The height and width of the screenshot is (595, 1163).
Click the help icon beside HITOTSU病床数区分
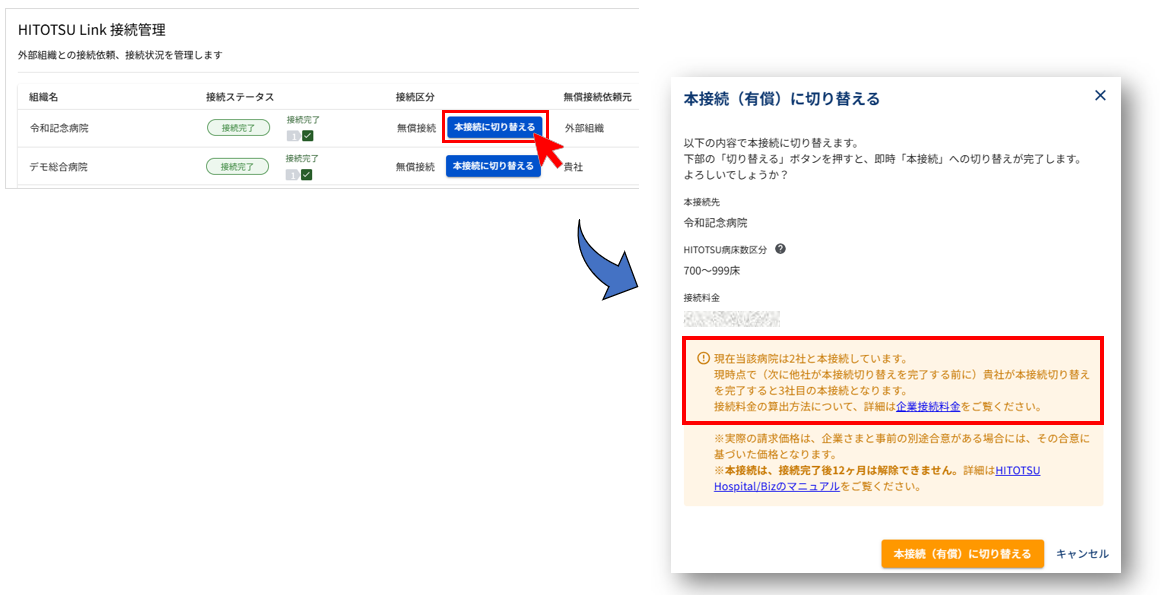pyautogui.click(x=780, y=250)
